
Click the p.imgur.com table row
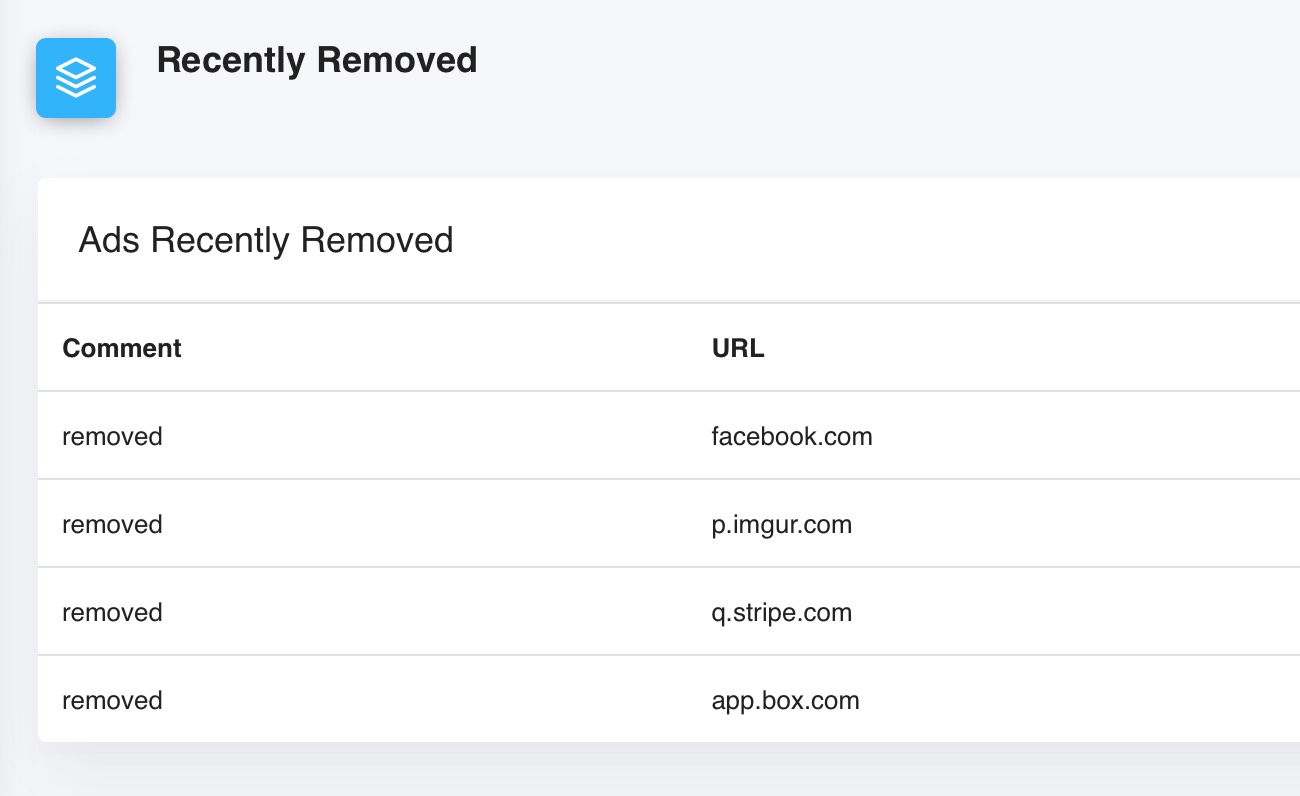point(669,524)
